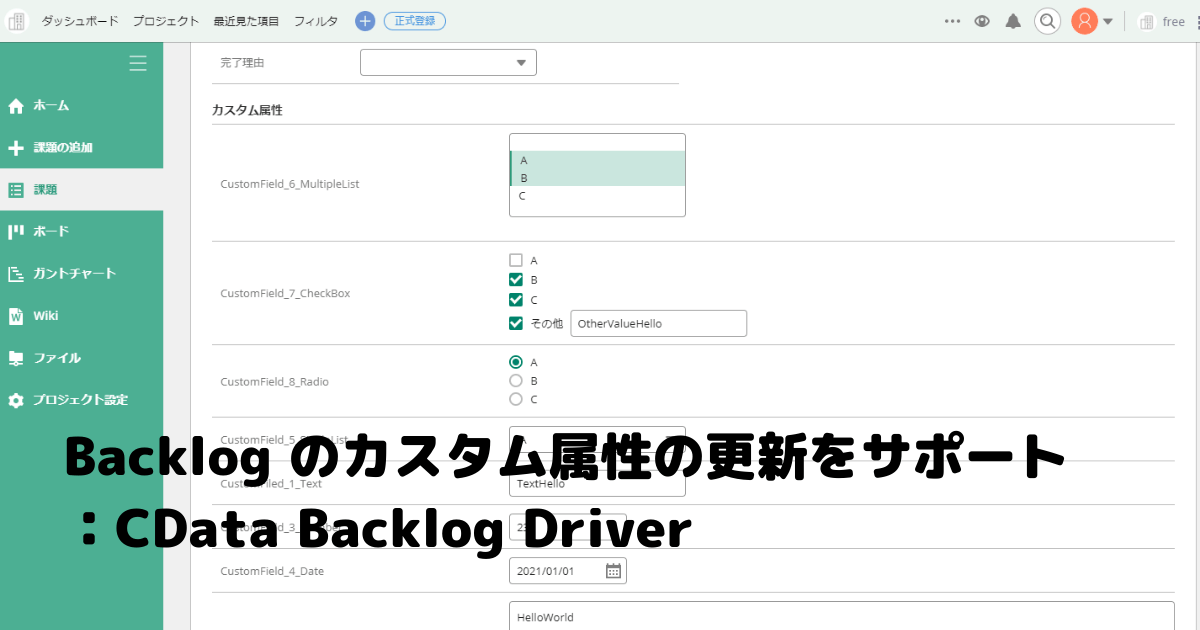Open the notifications bell icon
Viewport: 1200px width, 630px height.
(x=1013, y=21)
